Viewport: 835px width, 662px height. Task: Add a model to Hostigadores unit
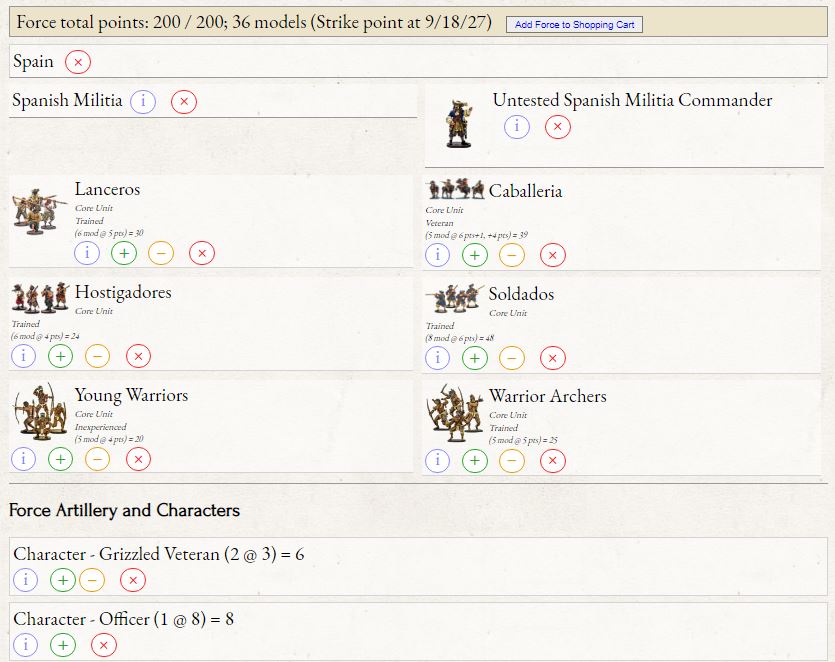tap(61, 356)
